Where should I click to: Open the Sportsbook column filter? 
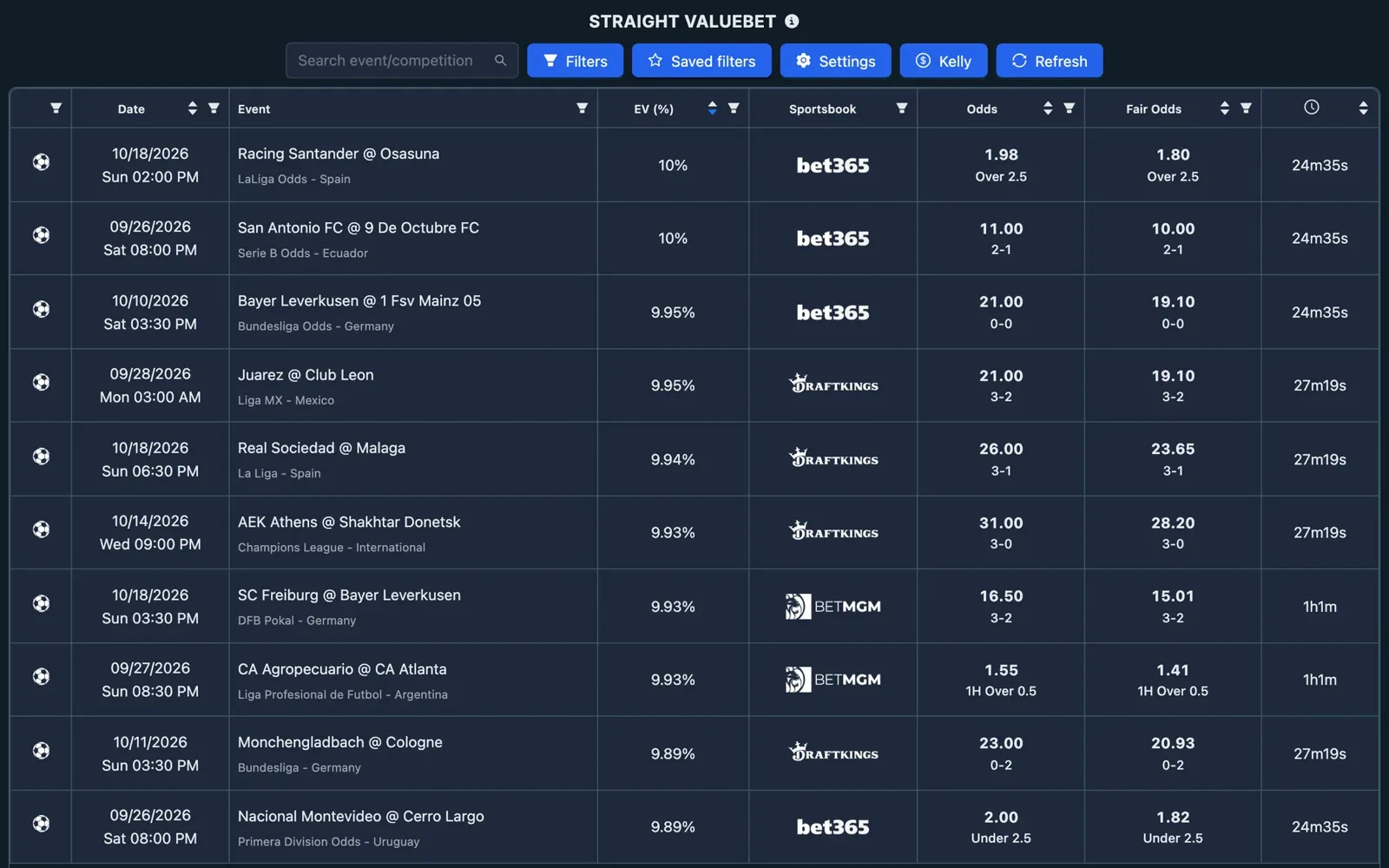(x=902, y=108)
